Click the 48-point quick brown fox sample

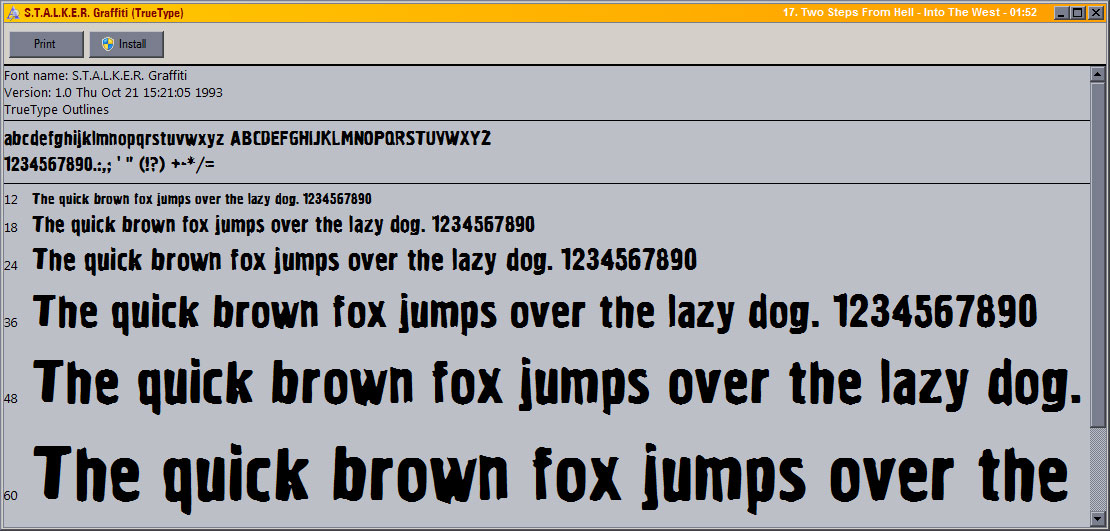point(559,387)
